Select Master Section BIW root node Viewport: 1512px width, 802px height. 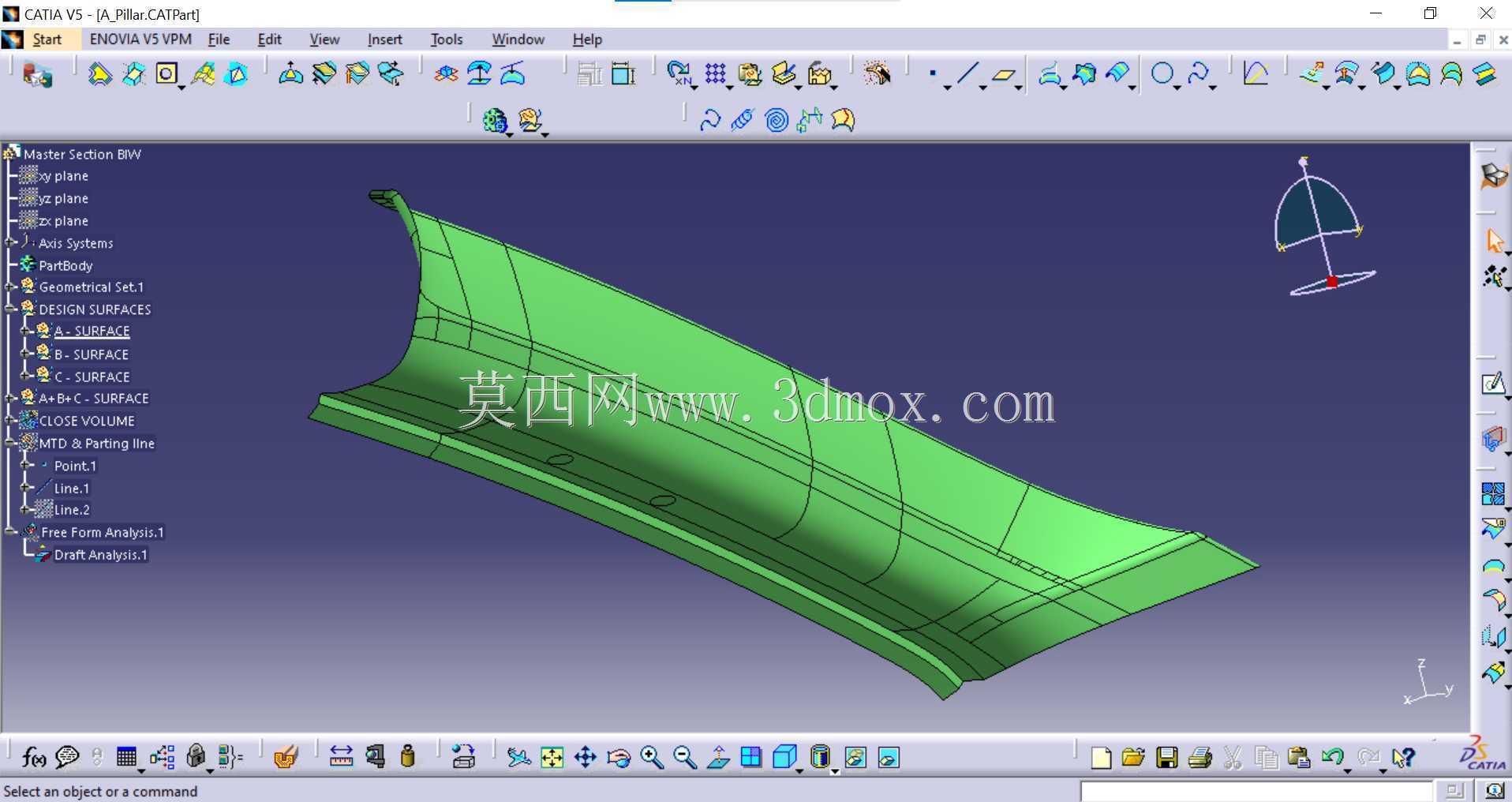[x=82, y=155]
